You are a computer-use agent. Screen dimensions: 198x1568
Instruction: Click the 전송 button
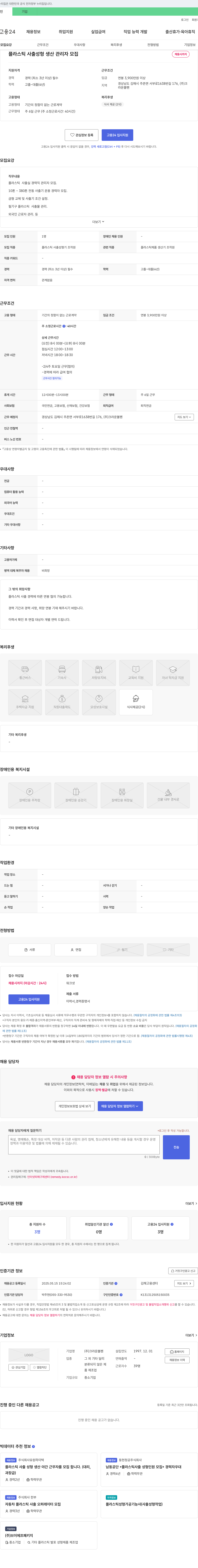click(x=176, y=1147)
